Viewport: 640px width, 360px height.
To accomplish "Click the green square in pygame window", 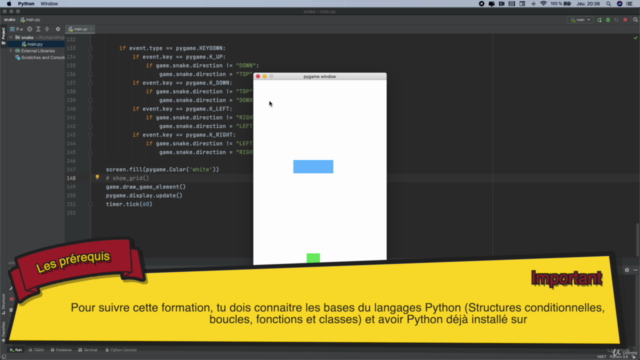I will 313,258.
